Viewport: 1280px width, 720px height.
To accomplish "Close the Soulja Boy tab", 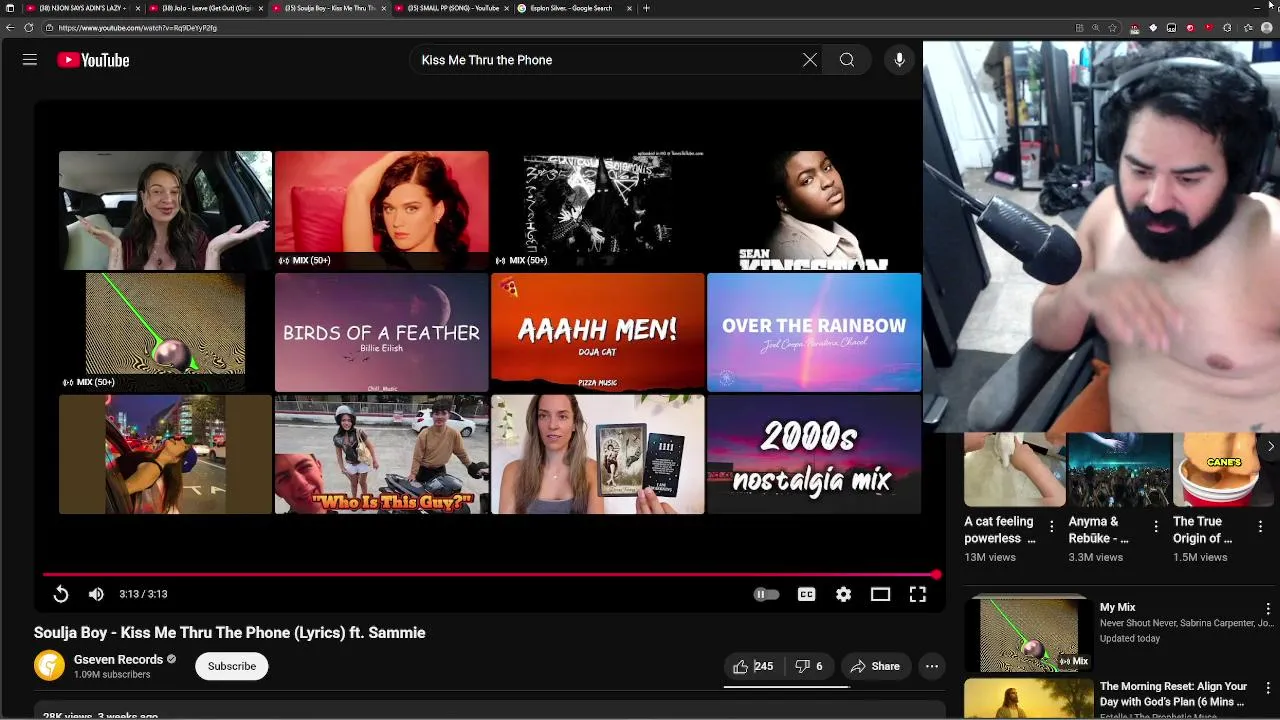I will click(383, 8).
